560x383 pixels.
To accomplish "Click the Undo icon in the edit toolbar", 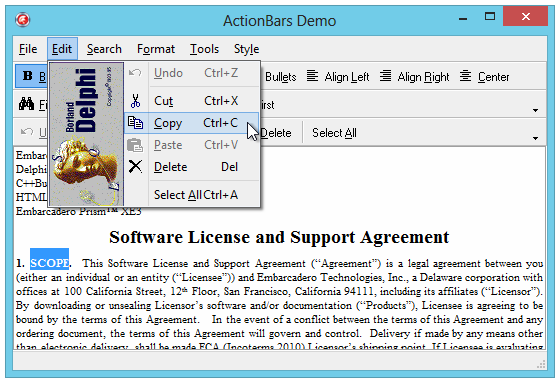I will point(27,131).
